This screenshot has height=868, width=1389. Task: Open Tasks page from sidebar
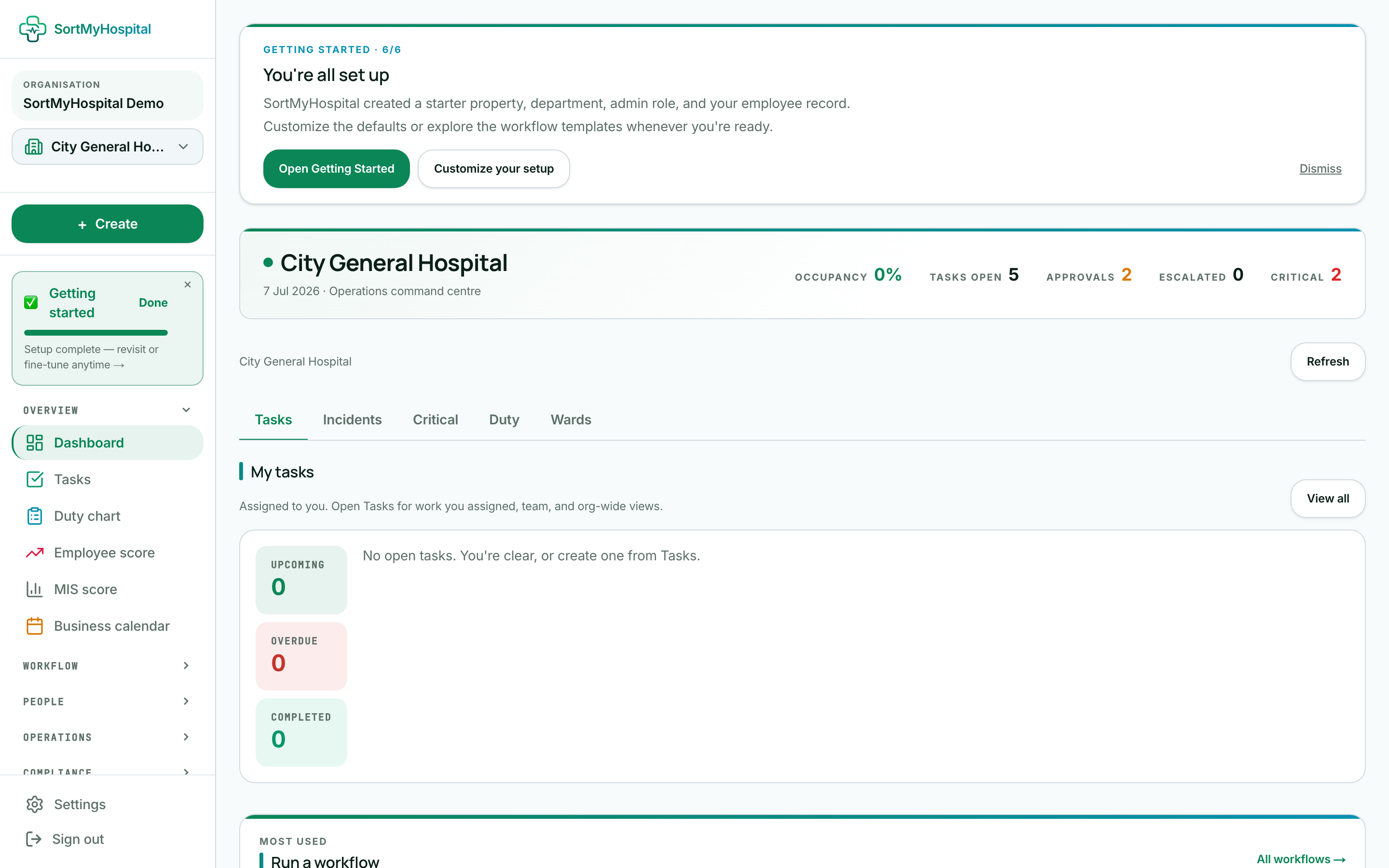108,479
